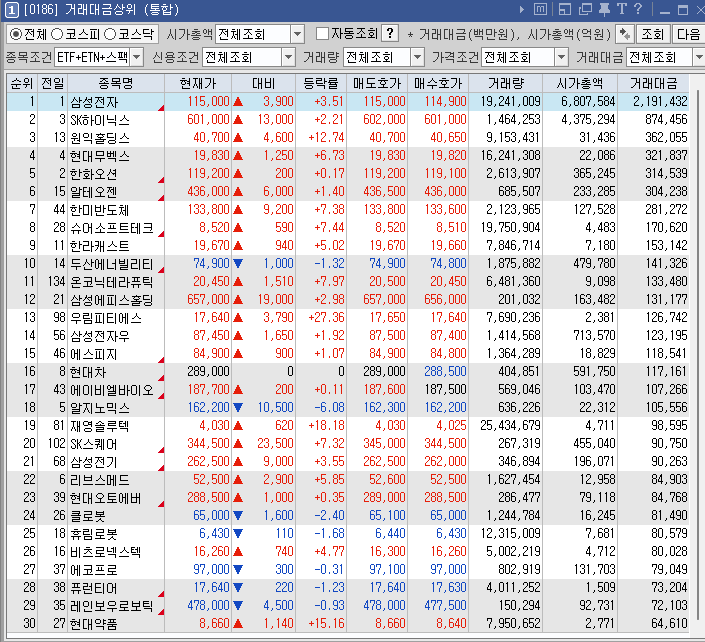Click the 거래량 table column header
This screenshot has width=705, height=642.
pyautogui.click(x=506, y=83)
